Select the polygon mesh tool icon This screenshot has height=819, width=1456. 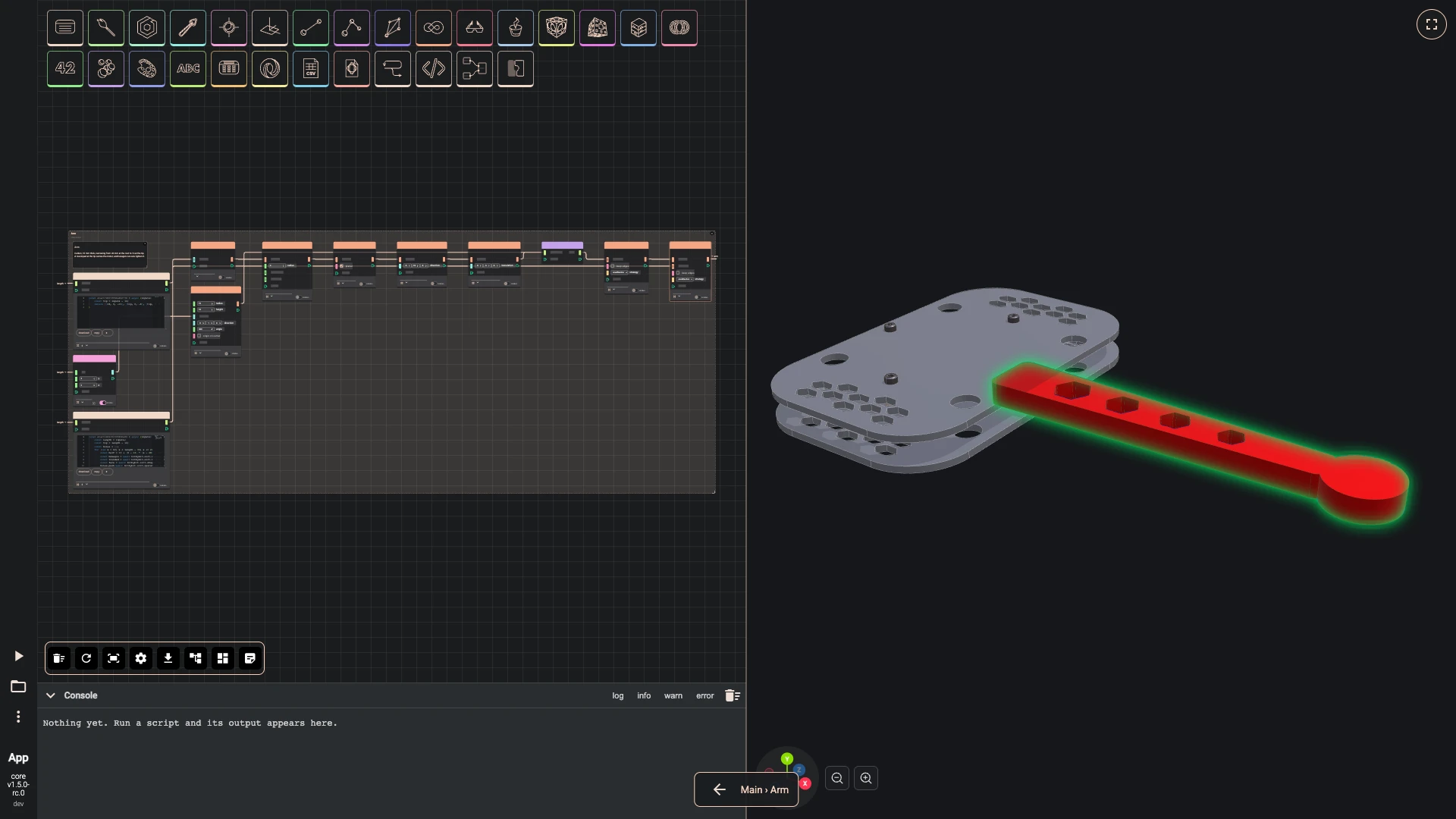[x=393, y=28]
